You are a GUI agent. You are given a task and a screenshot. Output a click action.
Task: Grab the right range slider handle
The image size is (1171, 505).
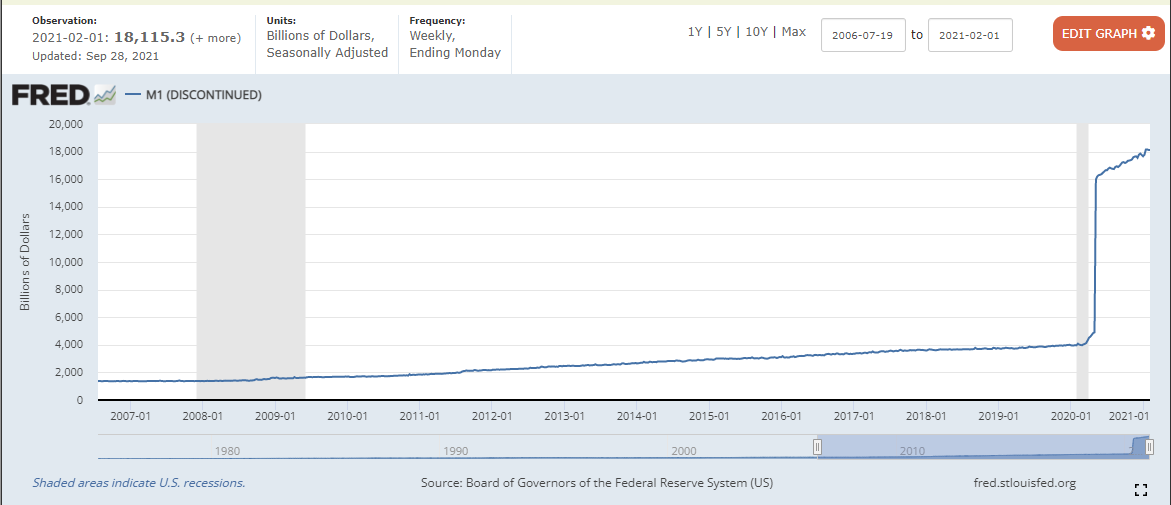1149,447
